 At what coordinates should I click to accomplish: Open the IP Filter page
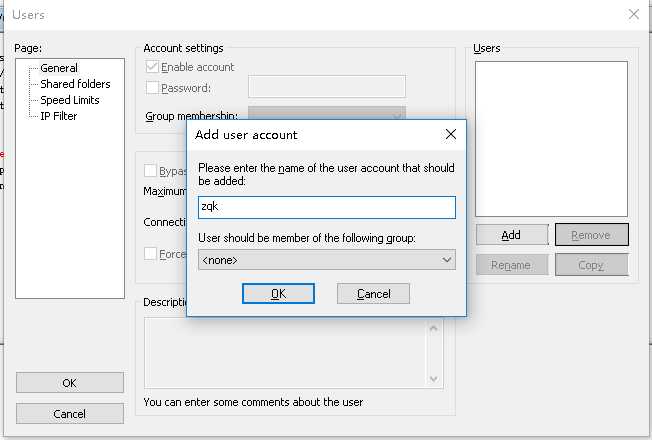point(59,116)
